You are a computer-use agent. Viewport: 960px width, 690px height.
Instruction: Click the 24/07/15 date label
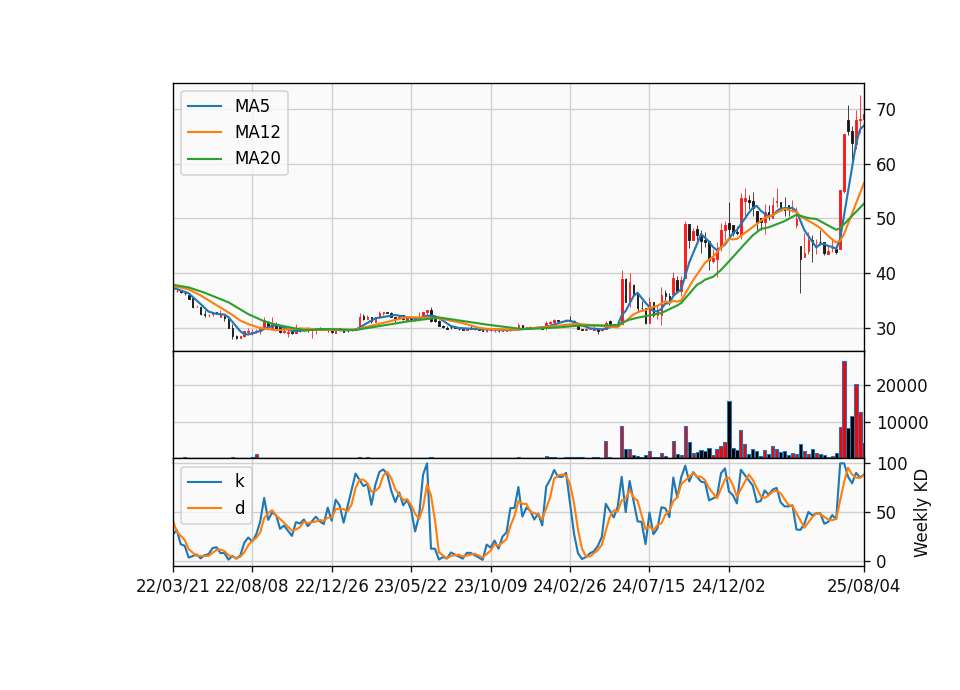click(649, 586)
